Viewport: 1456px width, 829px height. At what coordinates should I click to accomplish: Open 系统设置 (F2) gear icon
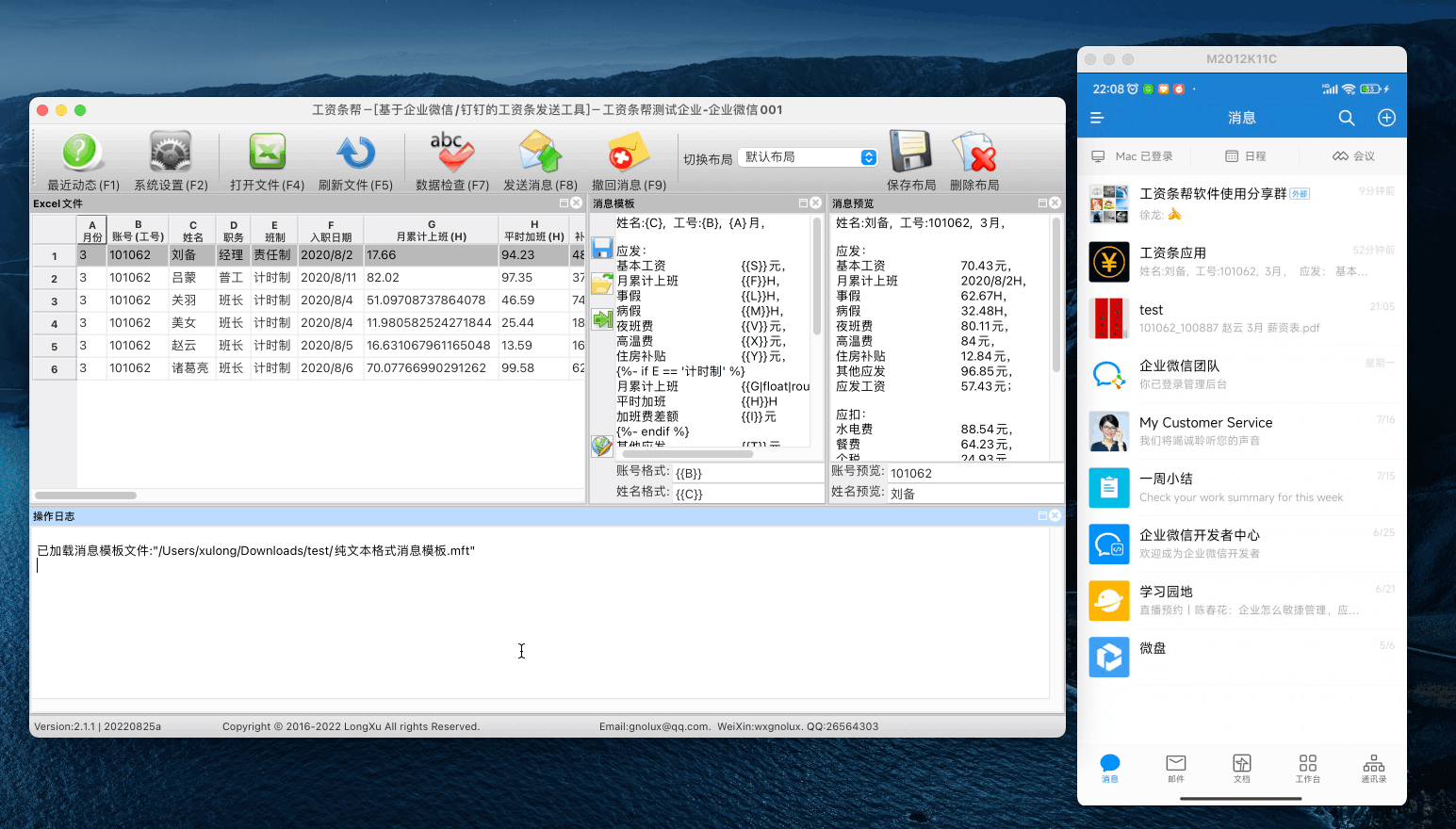click(x=171, y=153)
